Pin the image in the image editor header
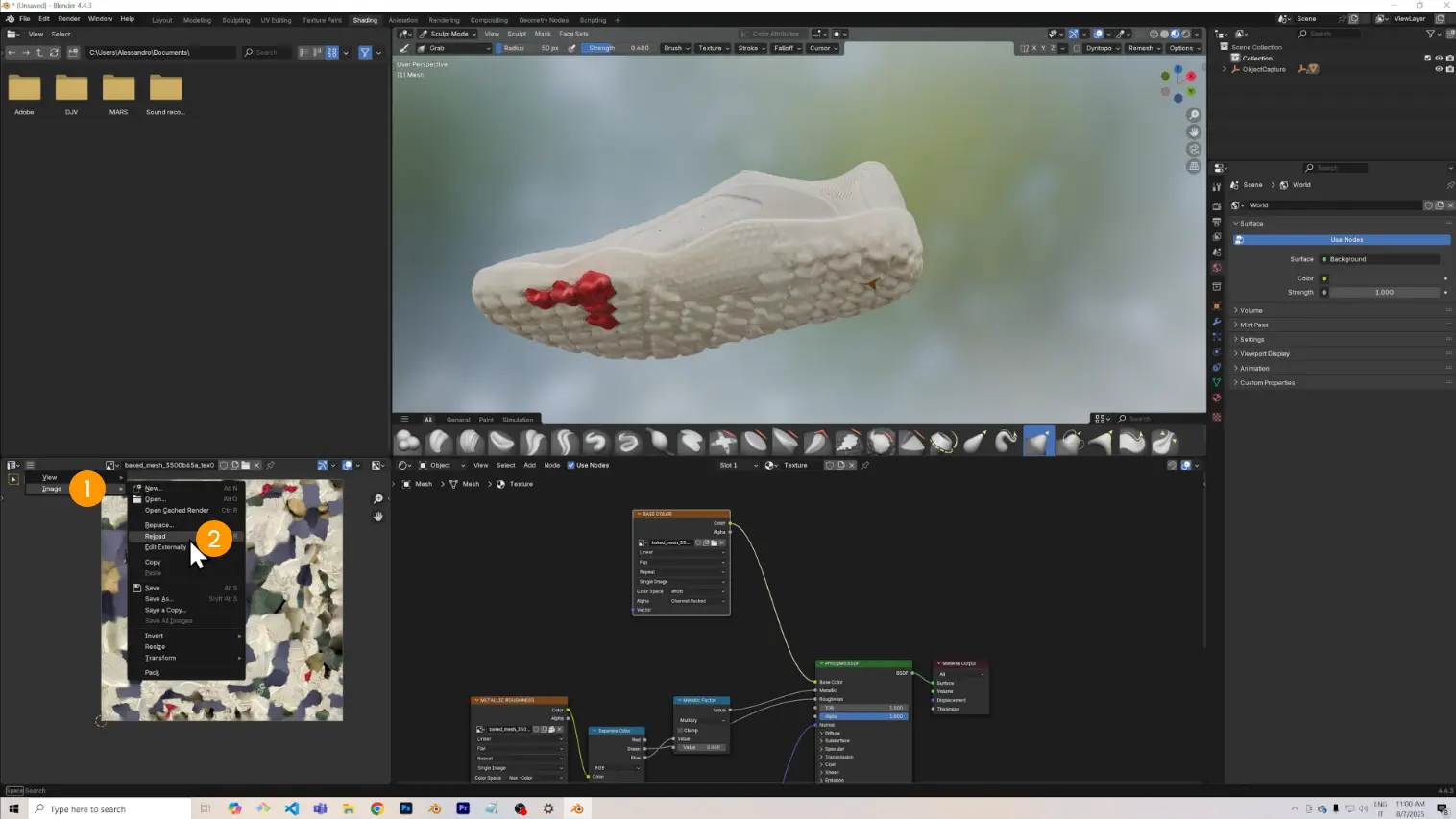 (271, 465)
